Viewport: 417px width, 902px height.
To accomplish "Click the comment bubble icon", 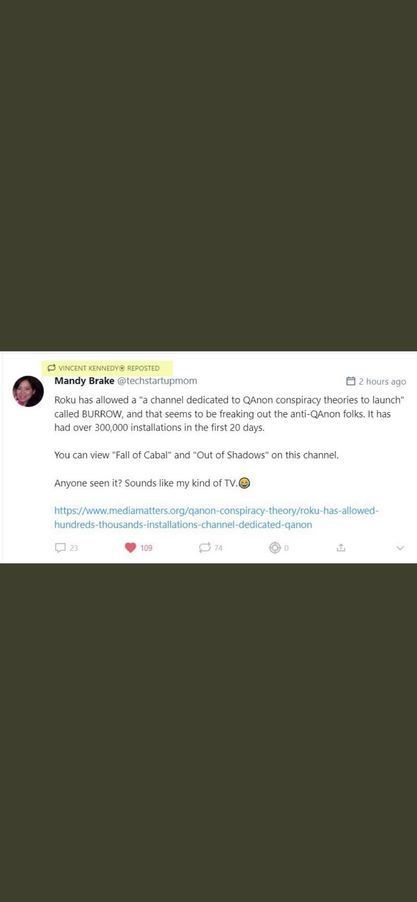I will coord(60,548).
